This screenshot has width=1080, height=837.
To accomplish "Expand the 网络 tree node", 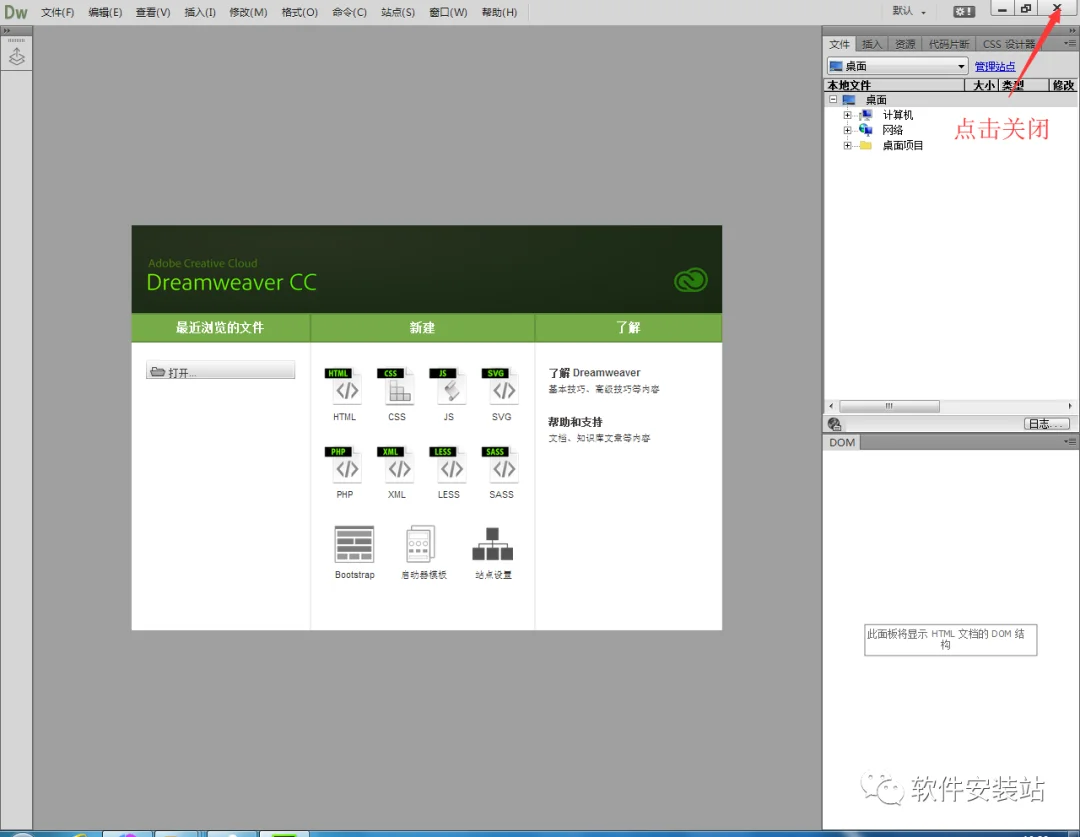I will coord(848,130).
